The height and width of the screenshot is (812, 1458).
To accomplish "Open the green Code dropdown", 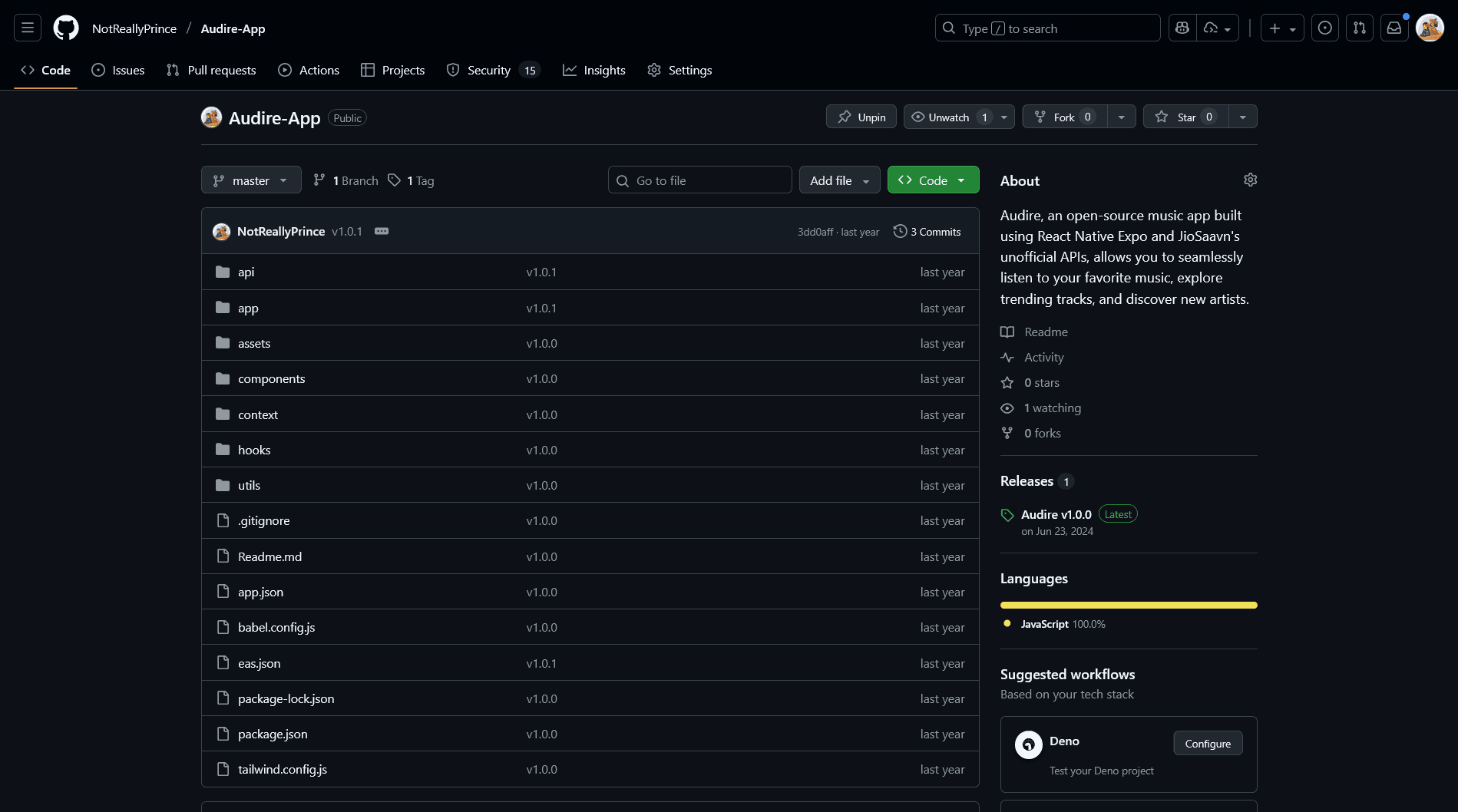I will [x=932, y=180].
